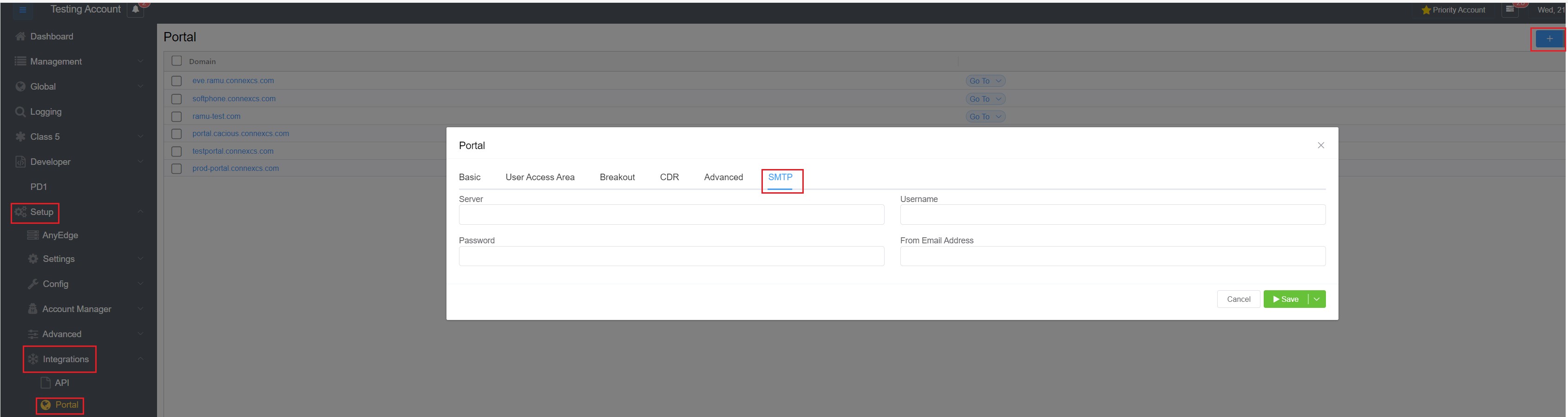Click into the Server input field

[671, 215]
